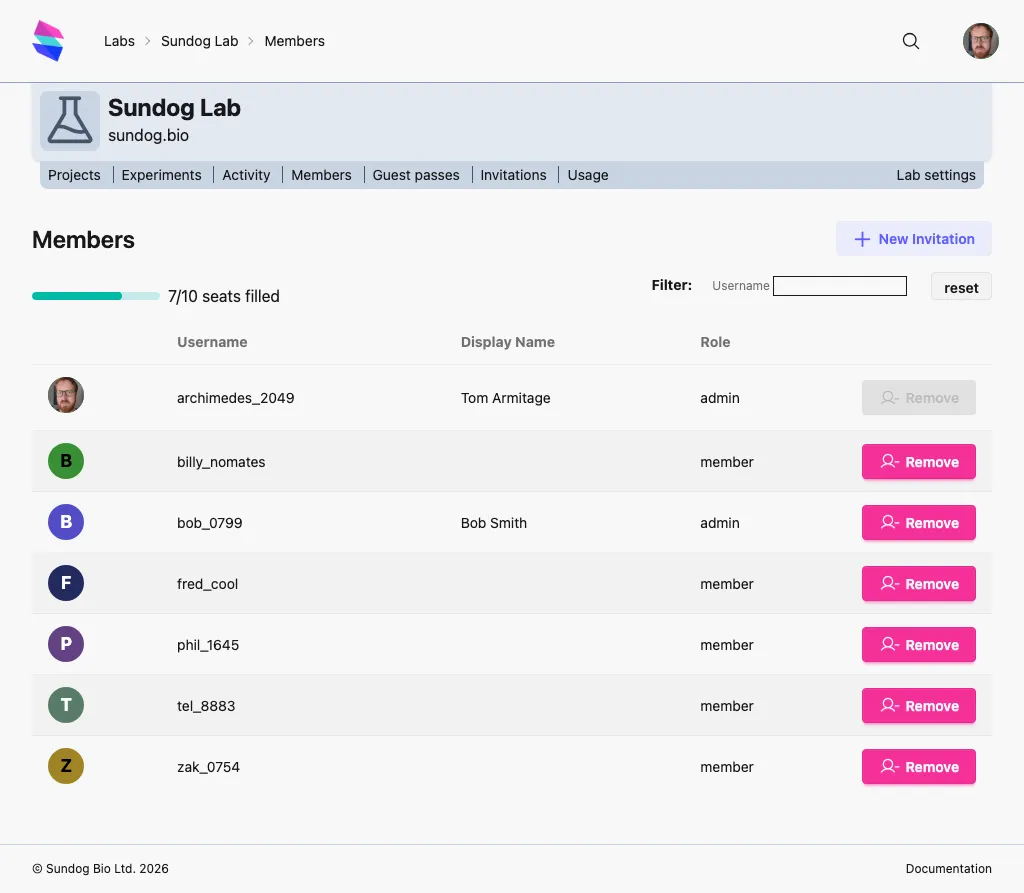This screenshot has height=893, width=1024.
Task: Open the search magnifier icon
Action: [910, 41]
